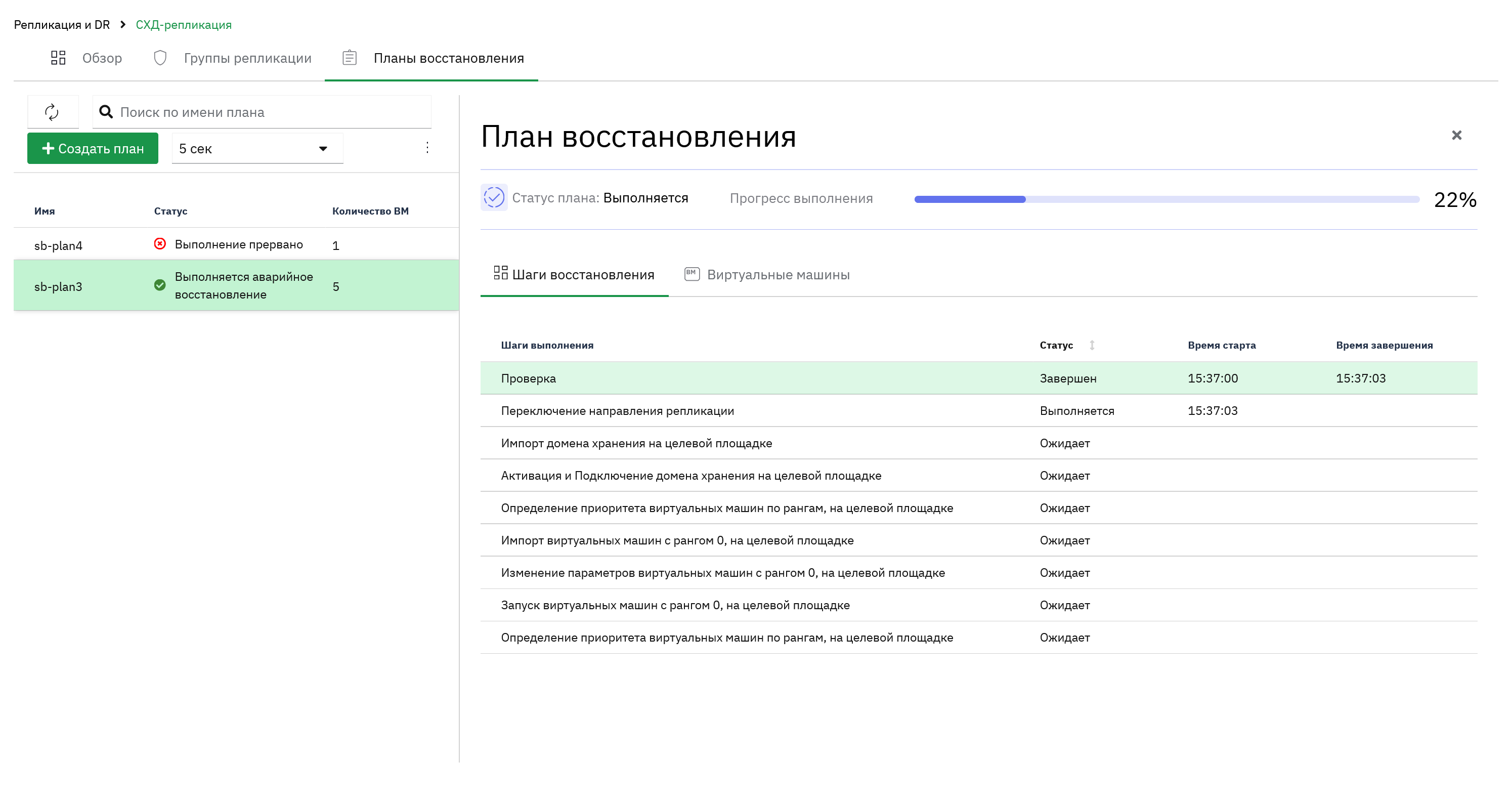Click the red error icon for sb-plan4
The width and height of the screenshot is (1512, 803).
(x=160, y=243)
